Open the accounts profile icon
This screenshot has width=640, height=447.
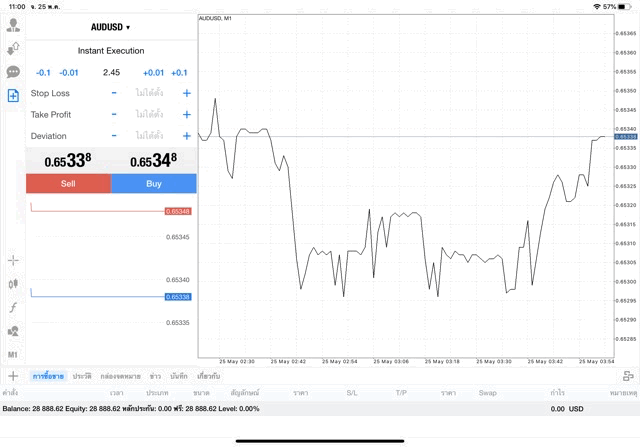tap(13, 25)
